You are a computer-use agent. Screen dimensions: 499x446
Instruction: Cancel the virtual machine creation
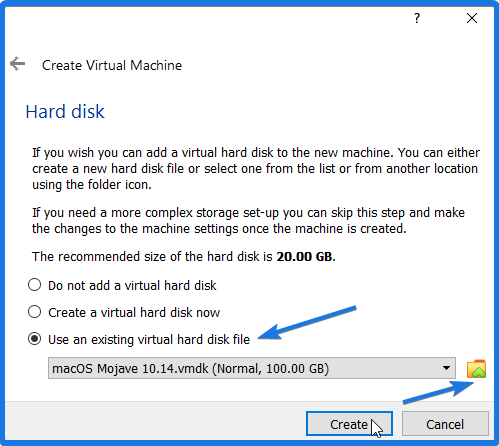pyautogui.click(x=445, y=424)
